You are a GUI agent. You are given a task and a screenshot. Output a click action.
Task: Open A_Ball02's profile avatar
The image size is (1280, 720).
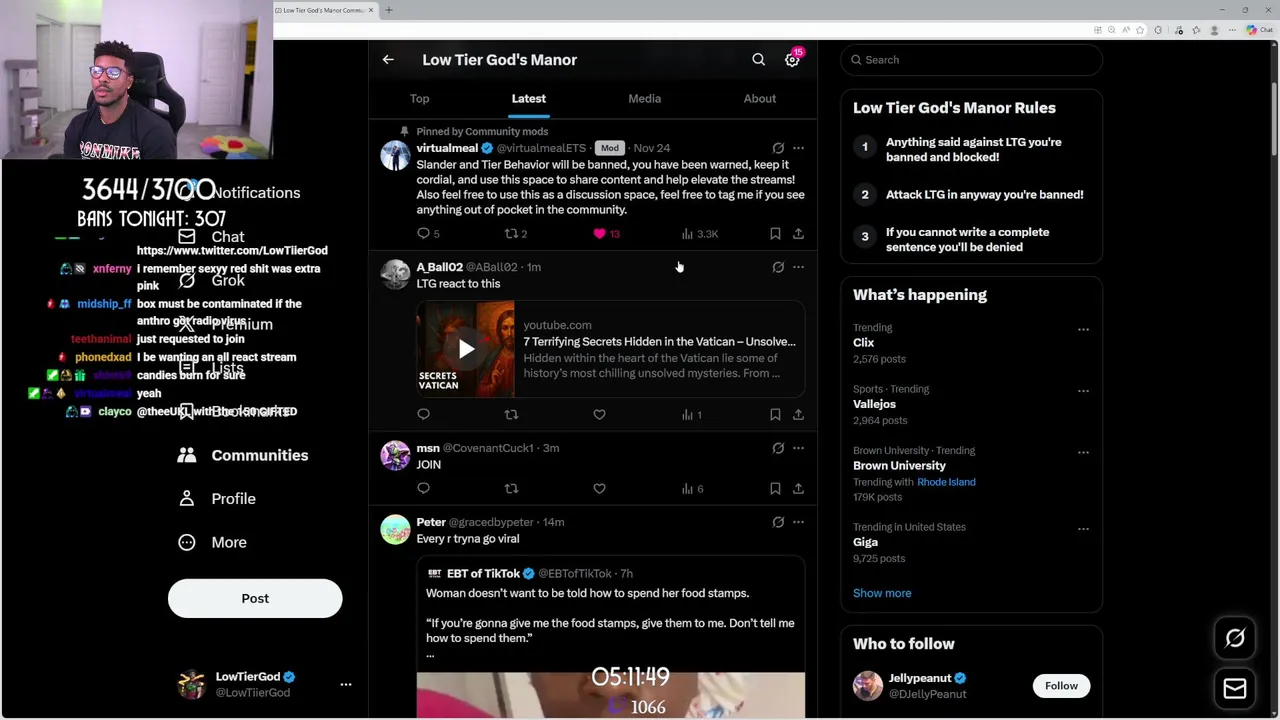tap(395, 275)
